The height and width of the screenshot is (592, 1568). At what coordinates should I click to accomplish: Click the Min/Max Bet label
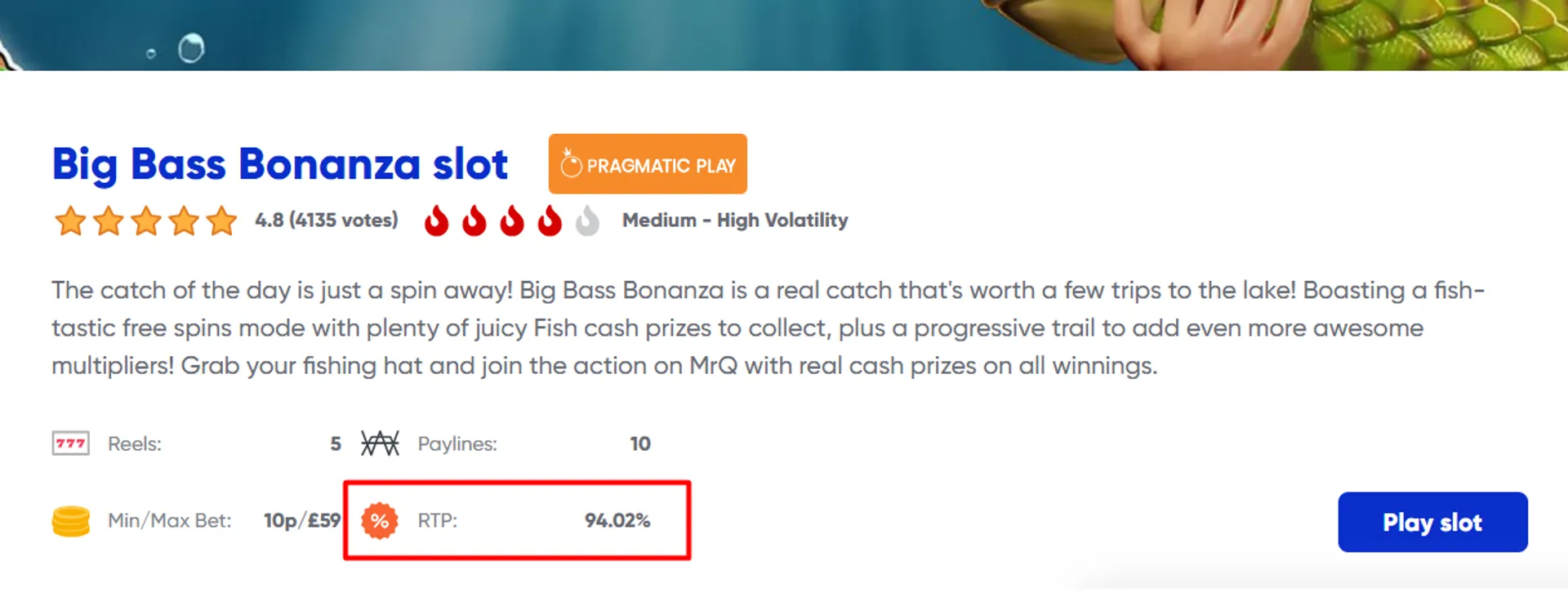click(x=170, y=521)
